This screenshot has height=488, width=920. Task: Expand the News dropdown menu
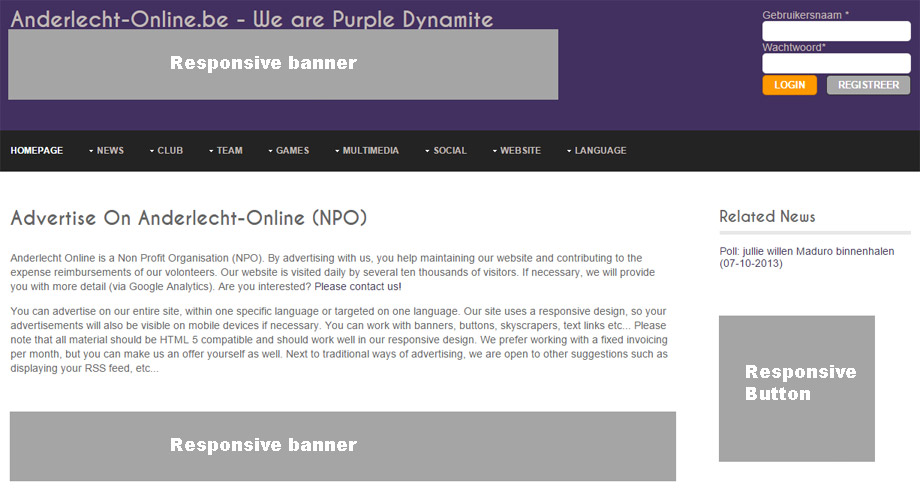point(106,151)
